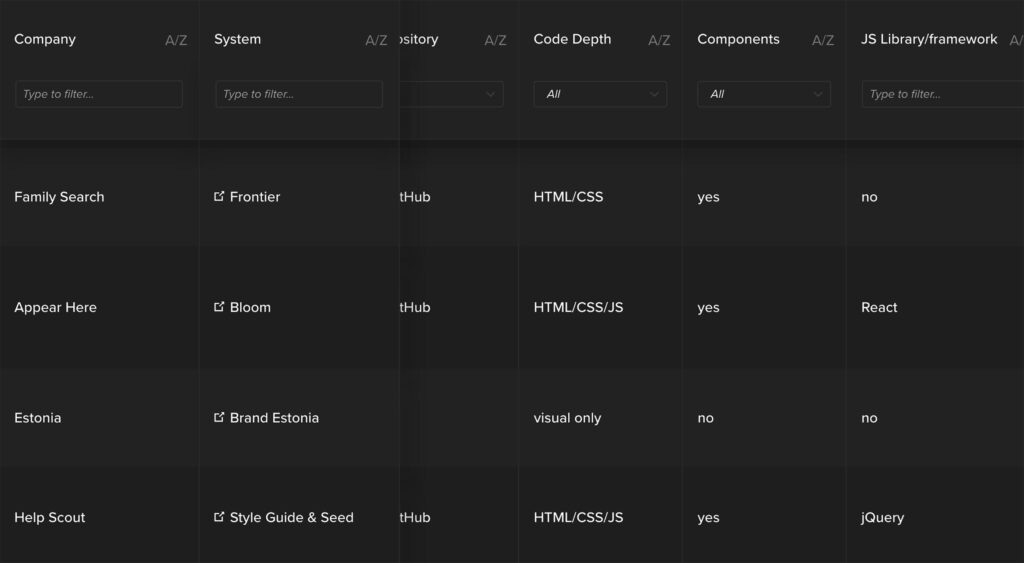The image size is (1024, 563).
Task: Open Style Guide & Seed external link icon
Action: click(x=219, y=517)
